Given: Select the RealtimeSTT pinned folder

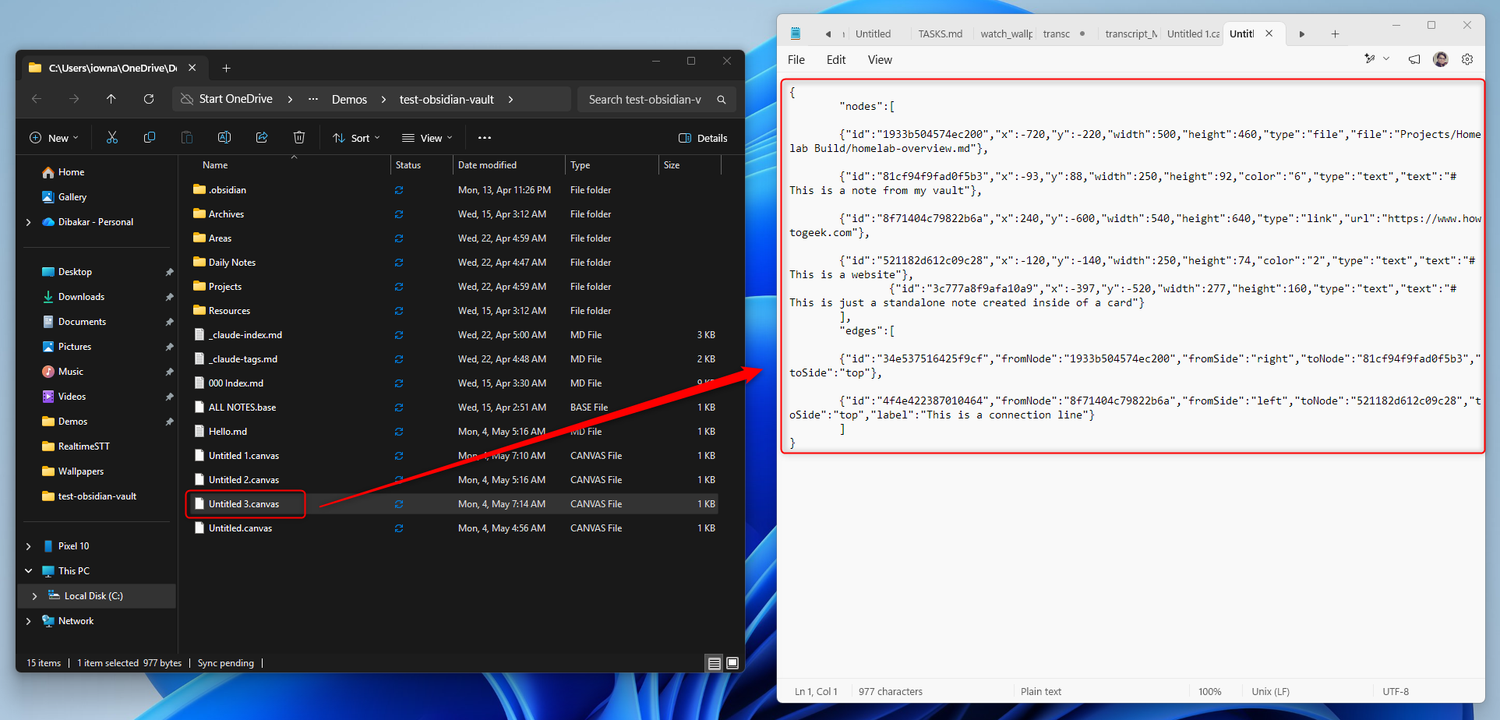Looking at the screenshot, I should tap(84, 446).
